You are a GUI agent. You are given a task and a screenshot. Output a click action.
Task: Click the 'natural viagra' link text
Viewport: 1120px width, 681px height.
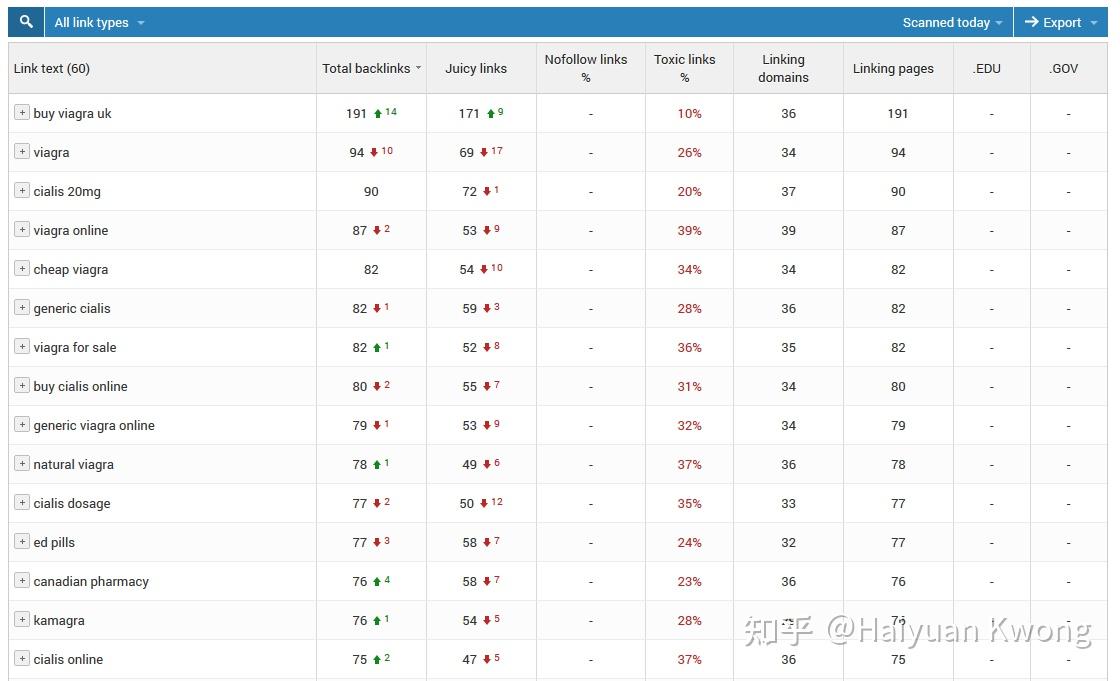pos(74,464)
